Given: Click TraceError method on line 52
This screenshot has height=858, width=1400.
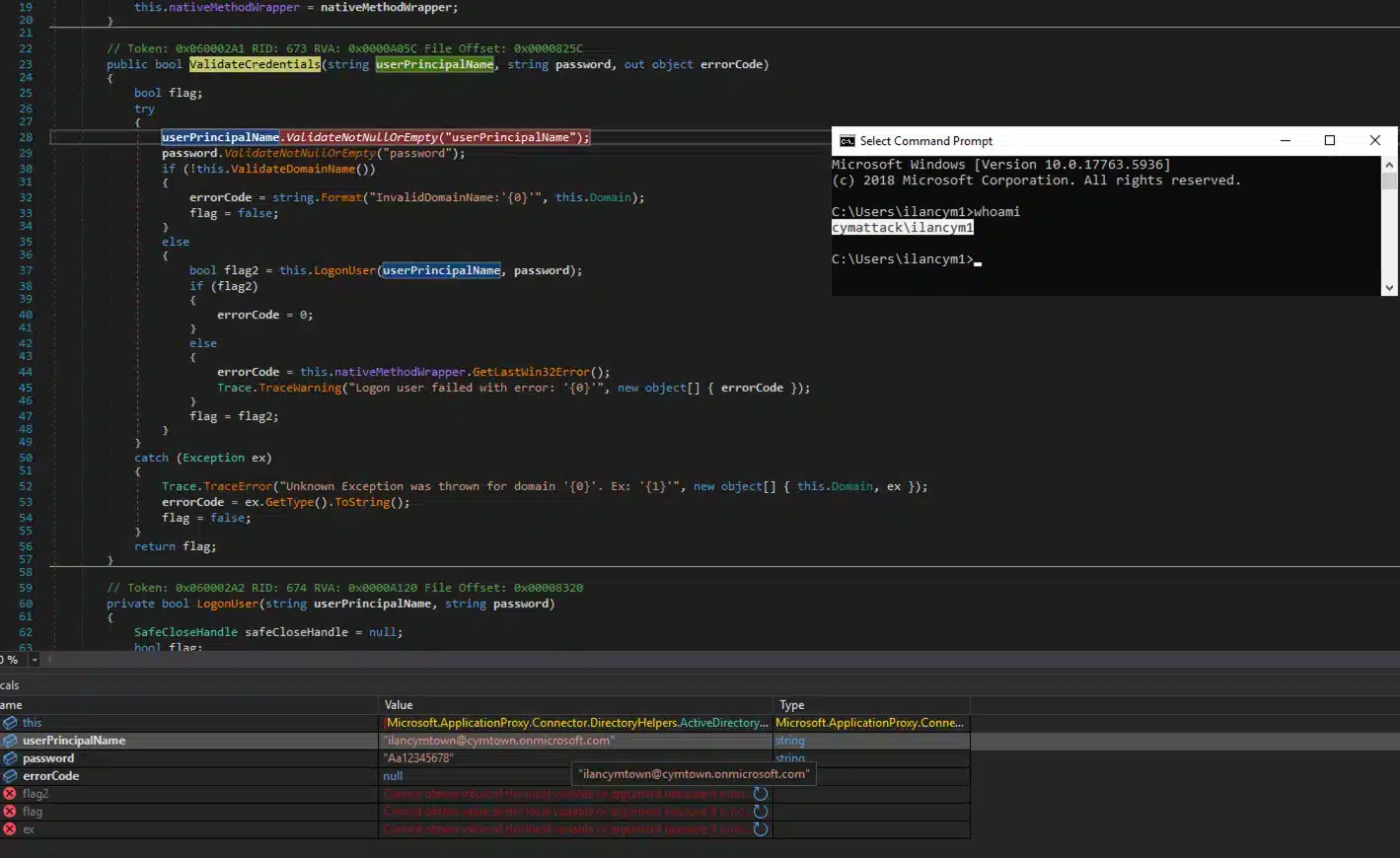Looking at the screenshot, I should [x=238, y=486].
